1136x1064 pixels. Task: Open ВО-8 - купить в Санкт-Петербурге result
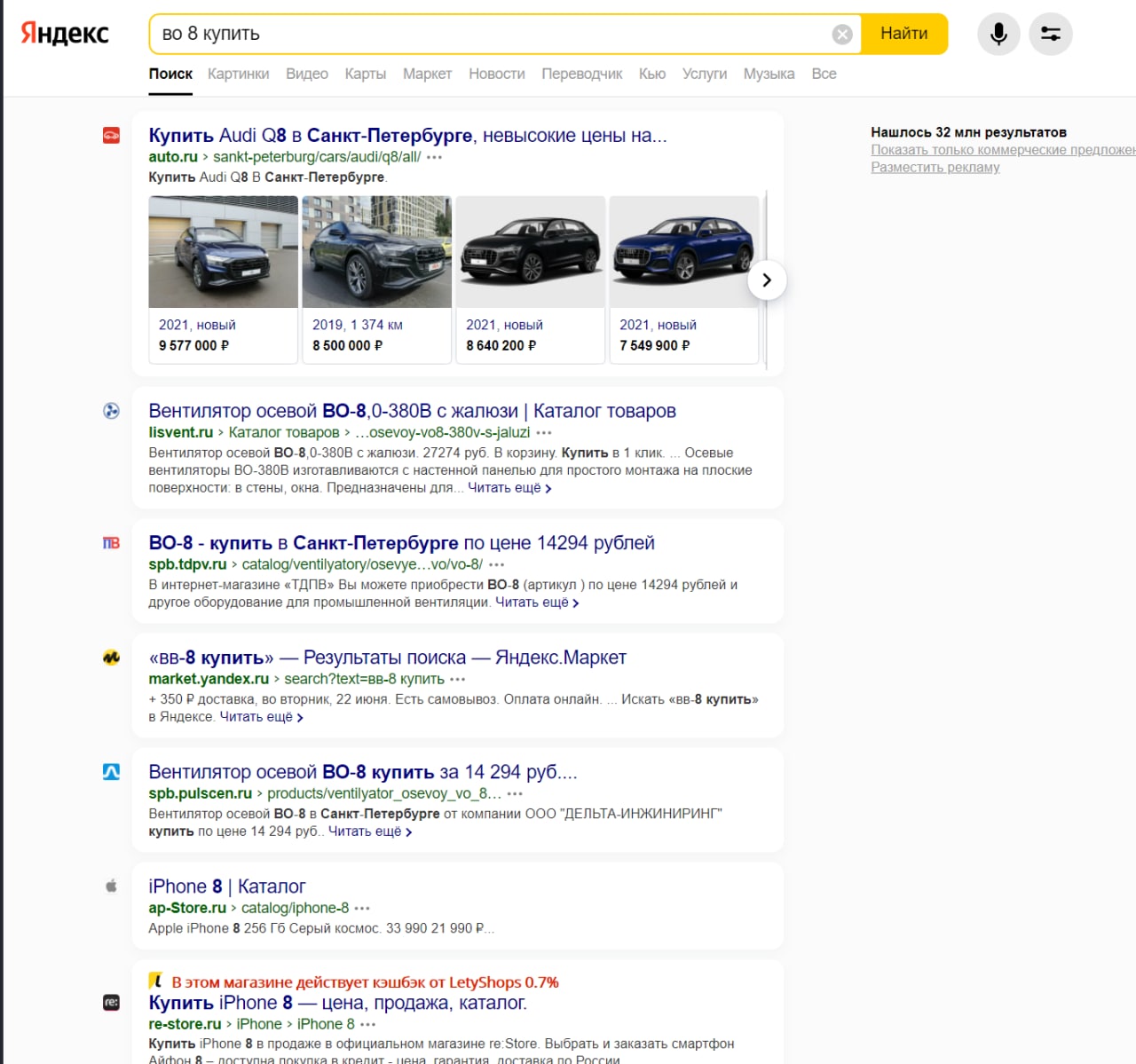[x=401, y=543]
